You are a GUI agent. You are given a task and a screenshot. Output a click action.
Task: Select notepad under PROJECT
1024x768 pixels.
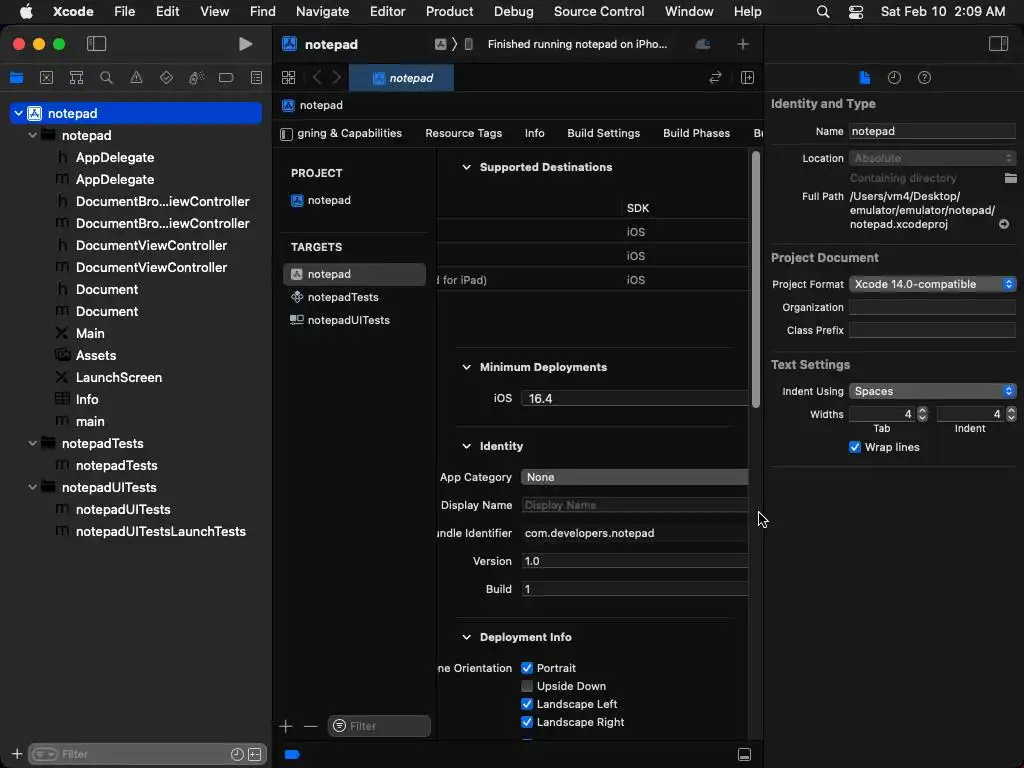[x=354, y=200]
